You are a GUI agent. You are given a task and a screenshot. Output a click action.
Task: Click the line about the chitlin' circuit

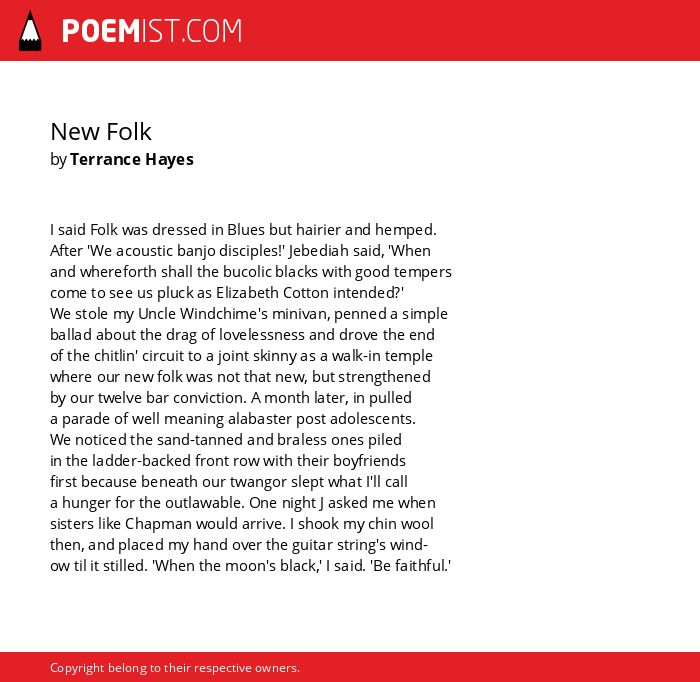[241, 356]
